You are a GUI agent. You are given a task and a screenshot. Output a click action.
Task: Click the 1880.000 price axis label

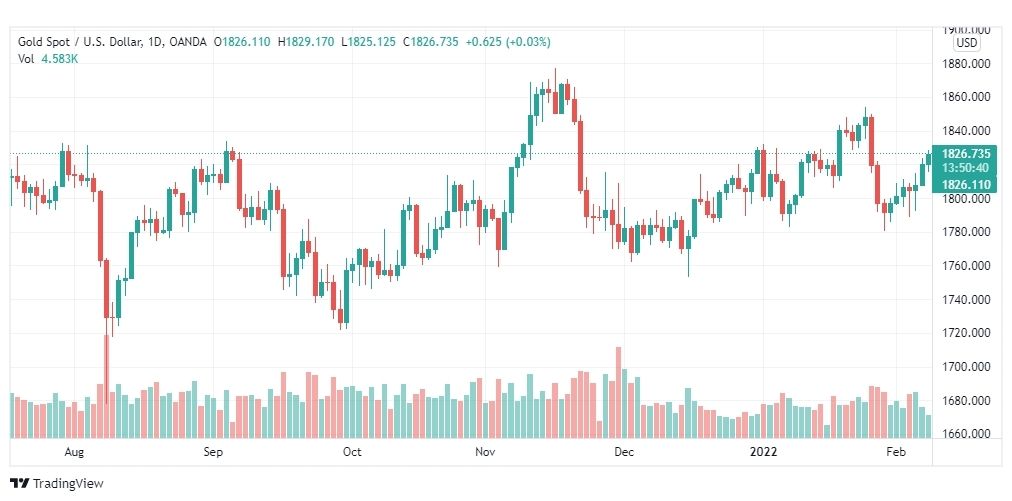coord(966,64)
